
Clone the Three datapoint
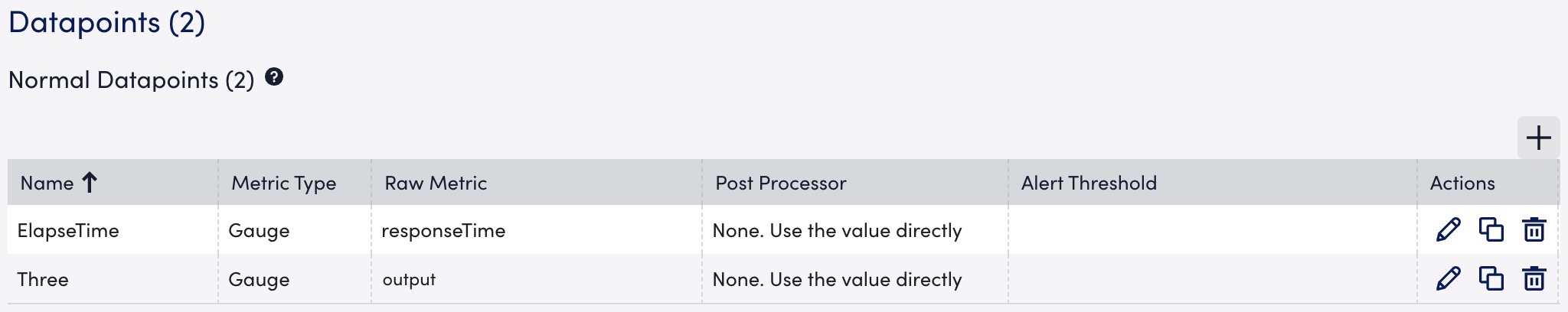pos(1491,278)
